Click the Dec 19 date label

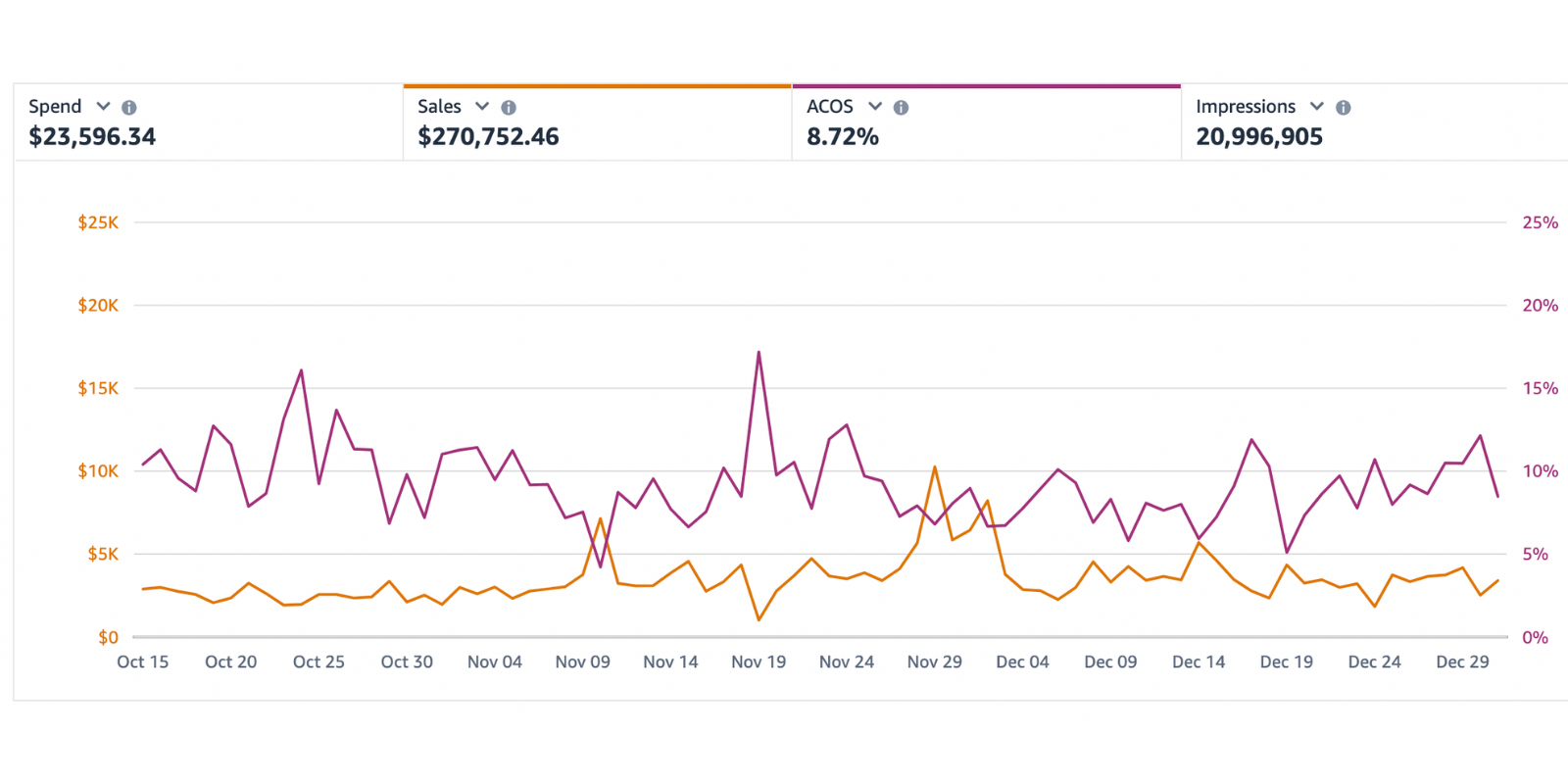click(1287, 662)
